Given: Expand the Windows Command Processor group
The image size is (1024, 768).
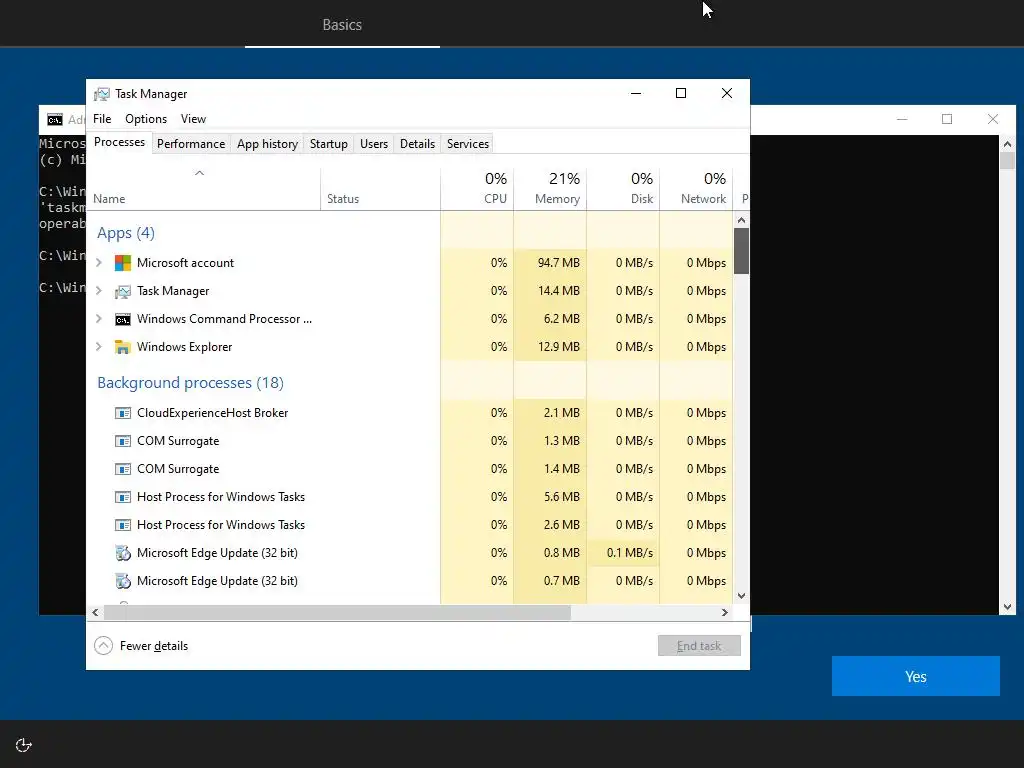Looking at the screenshot, I should [99, 319].
